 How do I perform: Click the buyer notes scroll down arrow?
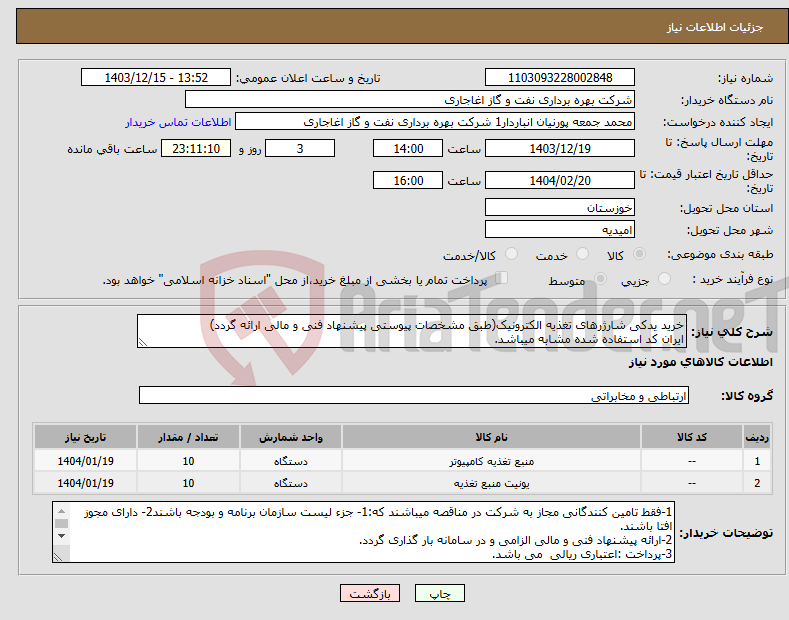pos(61,535)
